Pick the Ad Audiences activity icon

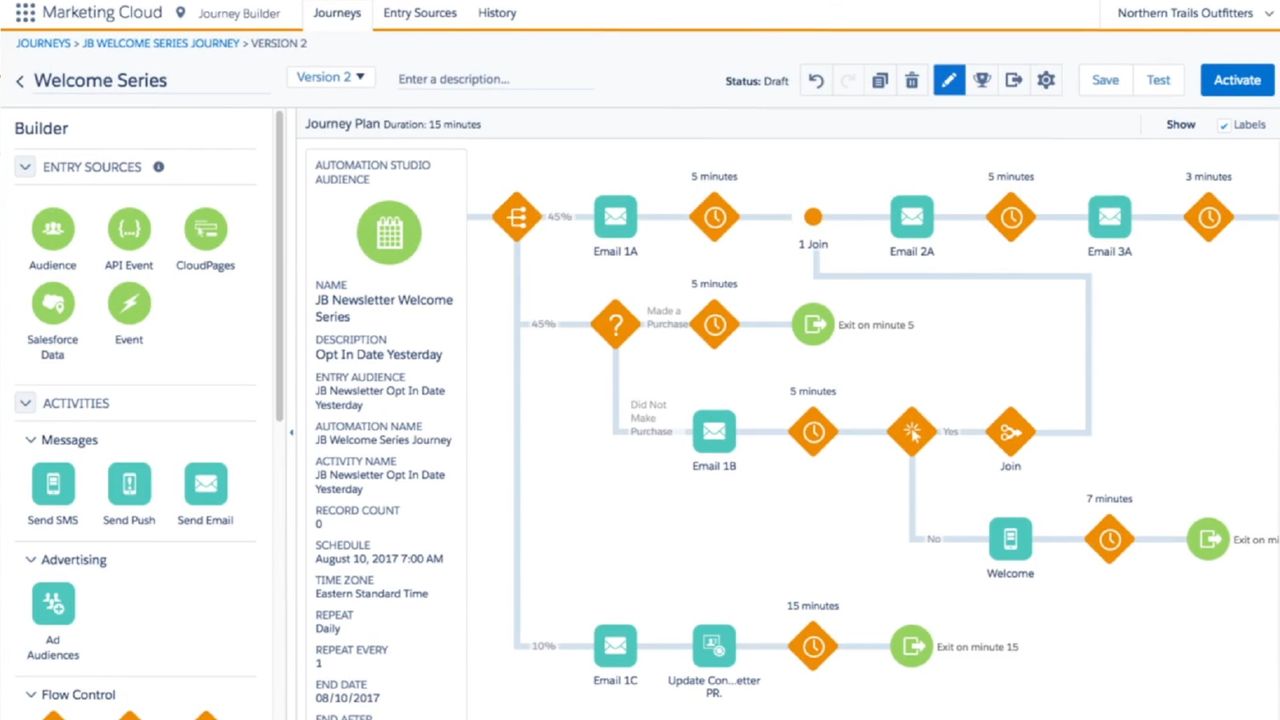[x=53, y=604]
